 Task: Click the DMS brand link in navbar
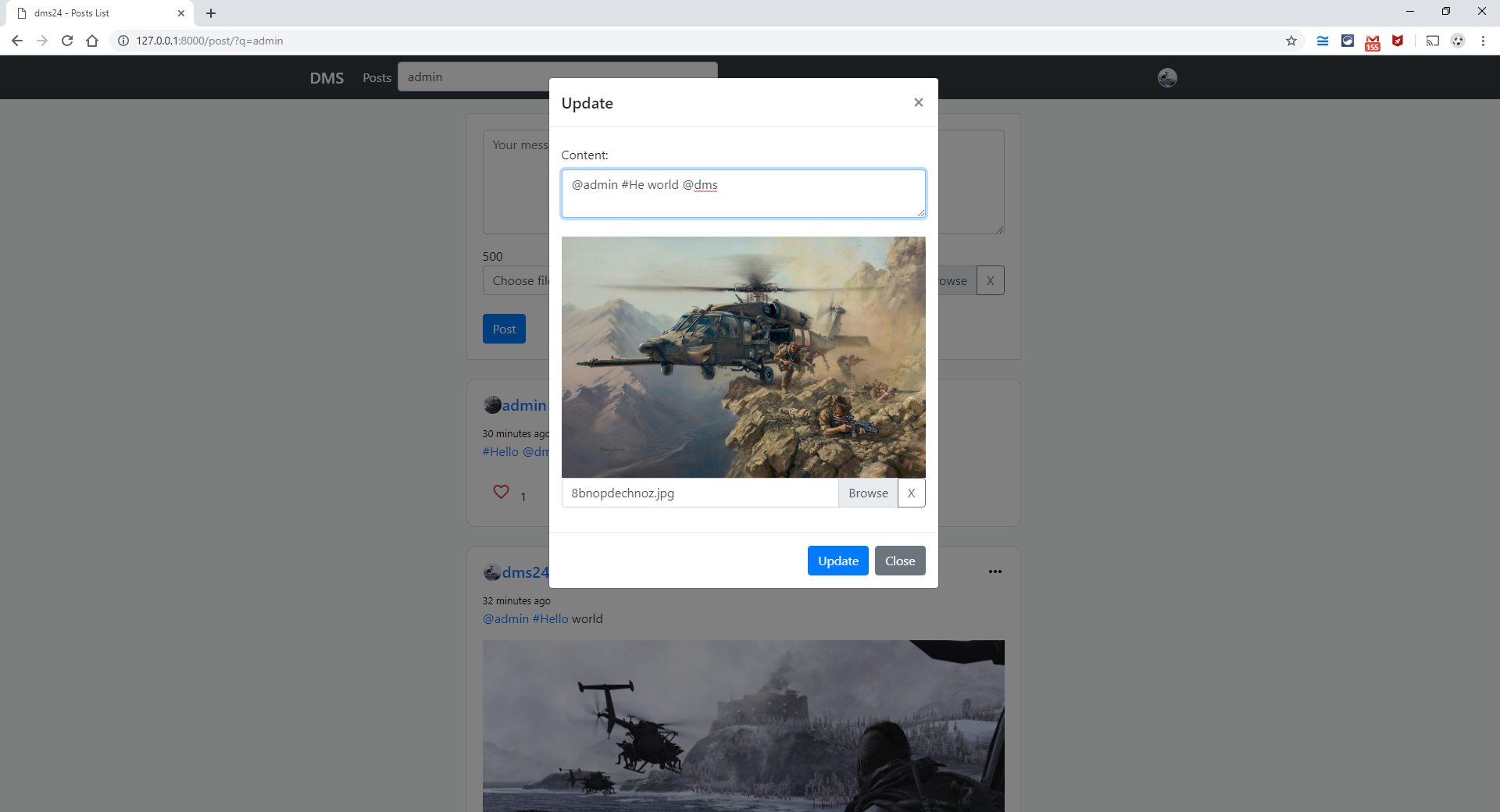pyautogui.click(x=327, y=78)
